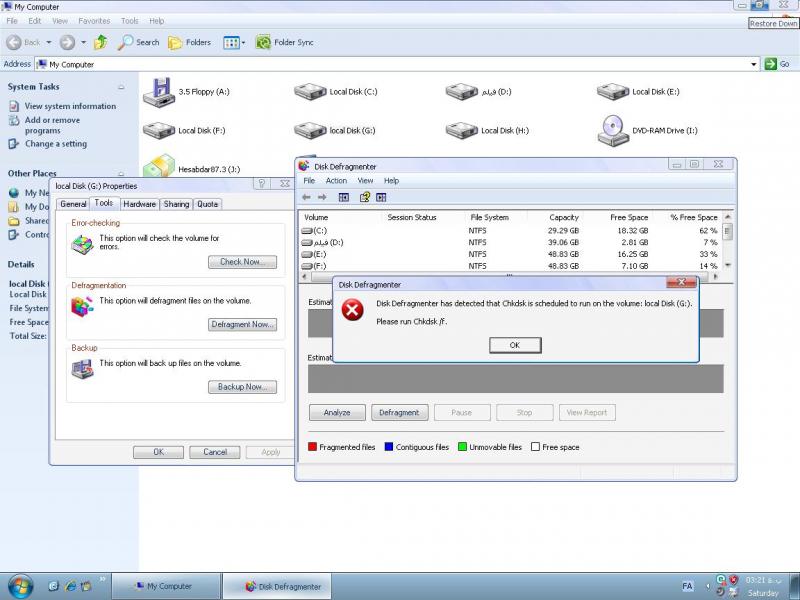
Task: Select the local Disk (G:) drive icon
Action: (310, 131)
